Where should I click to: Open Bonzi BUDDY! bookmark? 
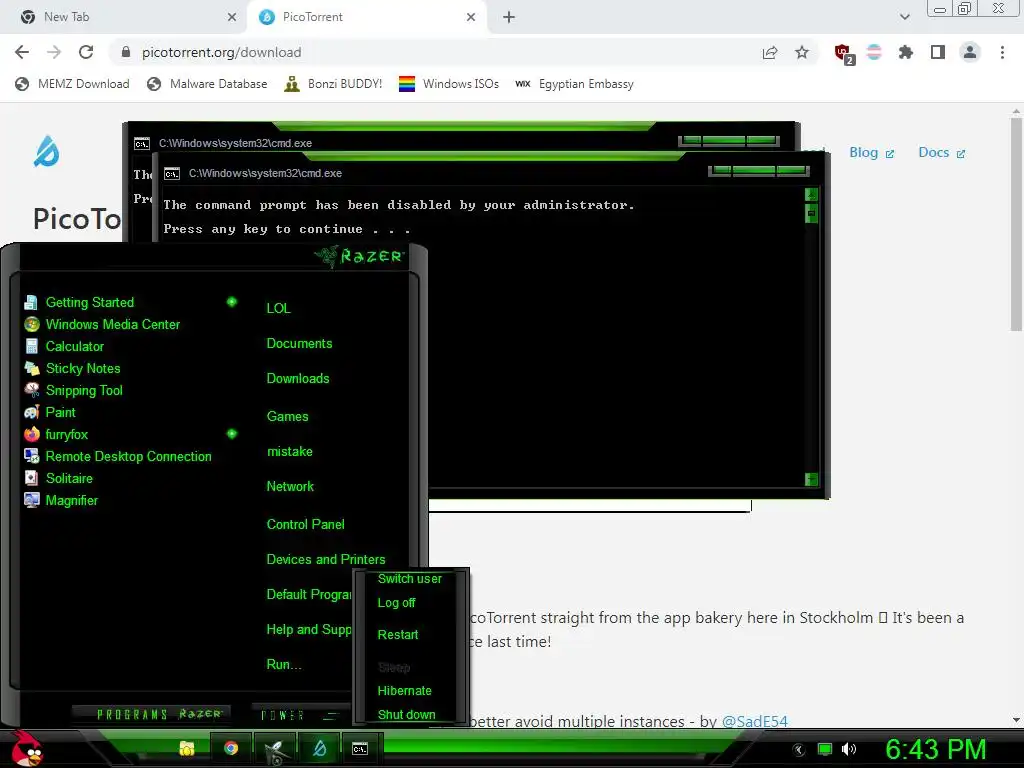tap(334, 84)
